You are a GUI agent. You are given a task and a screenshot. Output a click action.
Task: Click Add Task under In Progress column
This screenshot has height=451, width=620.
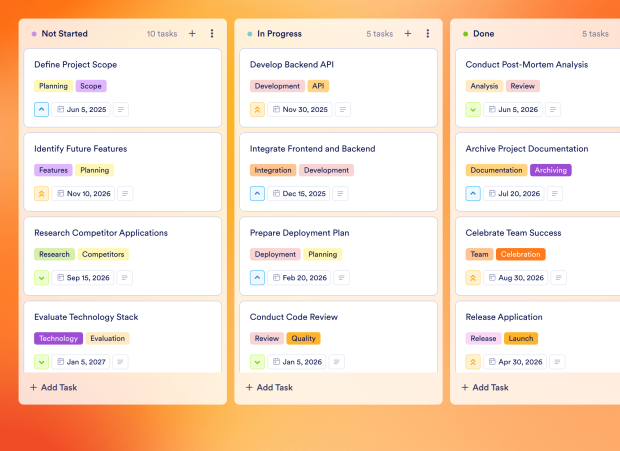tap(270, 387)
